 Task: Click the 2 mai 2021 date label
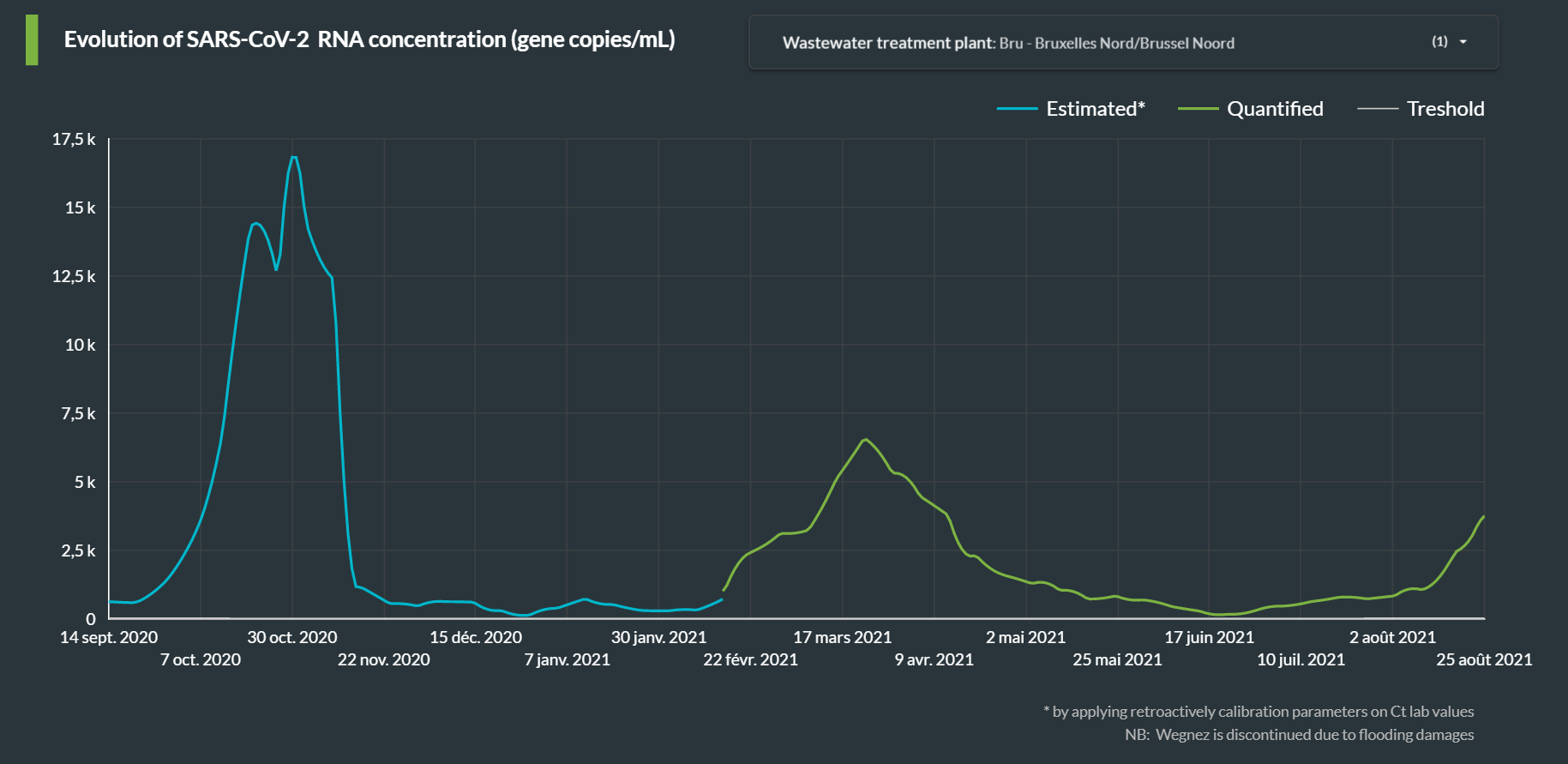click(x=1026, y=637)
